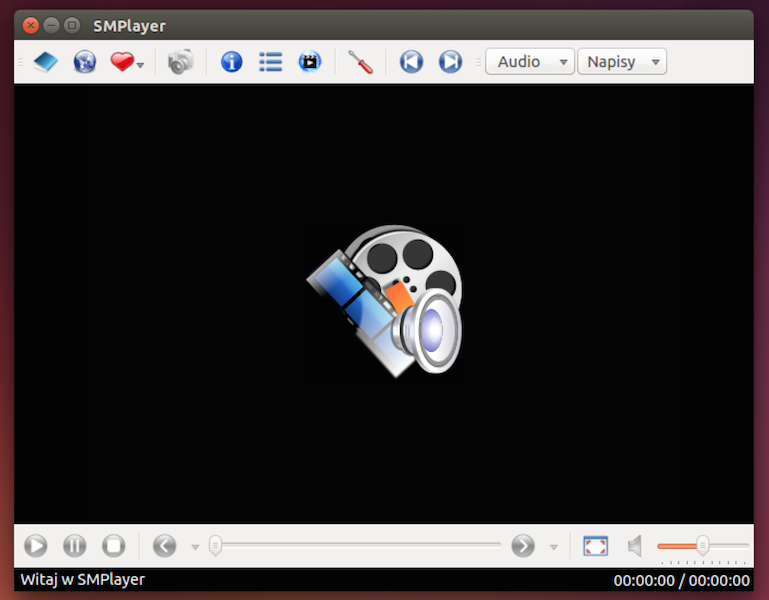769x600 pixels.
Task: Mute audio with the speaker icon
Action: 635,546
